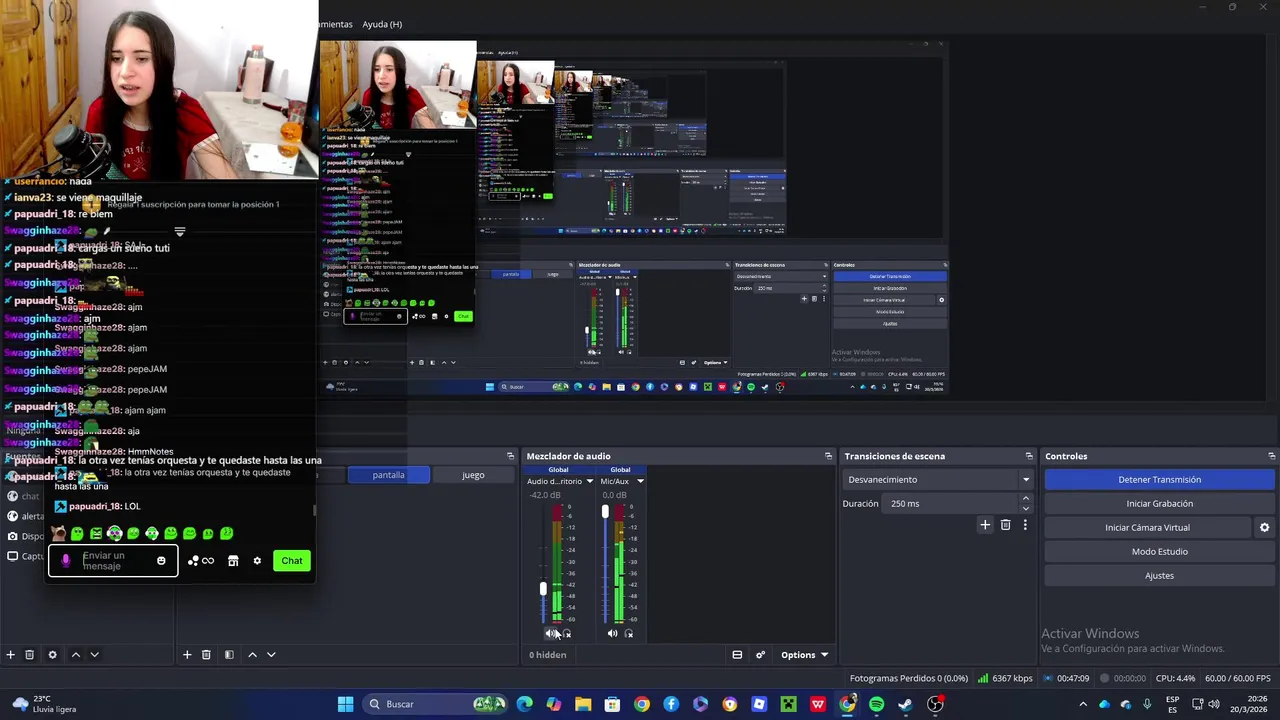Click the cat emote in chat emote row

(x=58, y=534)
